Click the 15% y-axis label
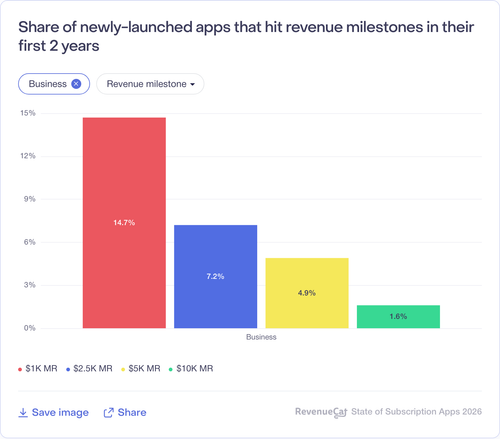 tap(28, 113)
